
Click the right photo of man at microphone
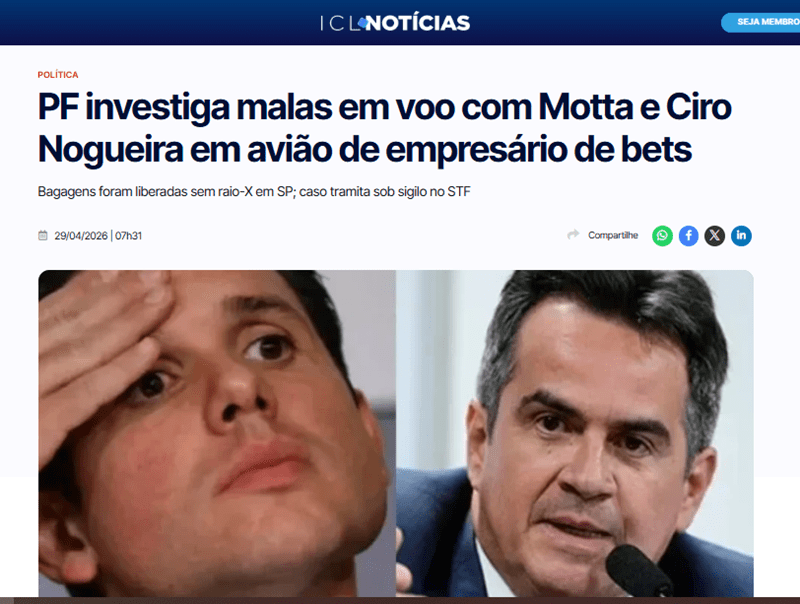click(575, 433)
